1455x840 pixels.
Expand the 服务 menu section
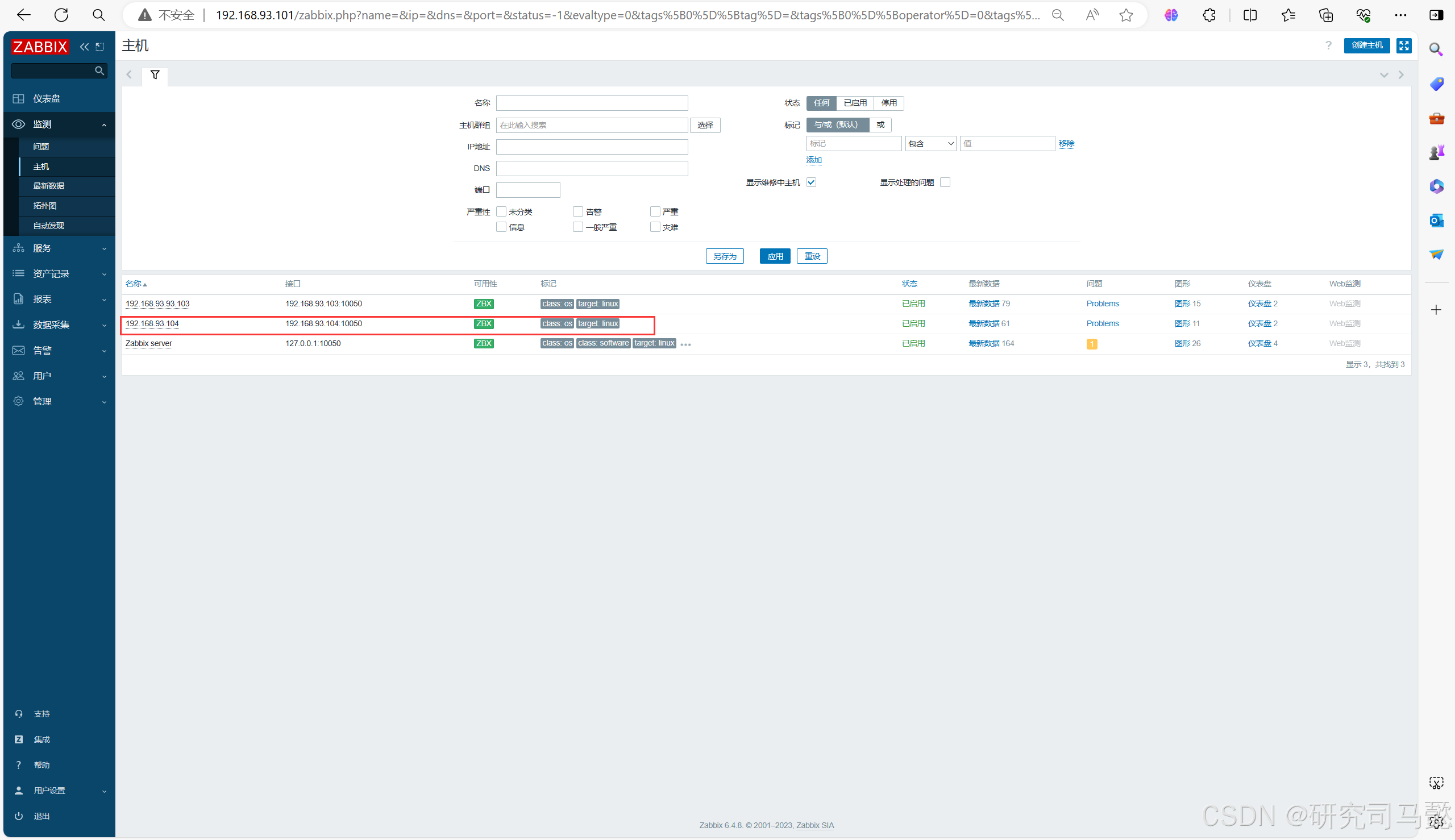(x=59, y=248)
